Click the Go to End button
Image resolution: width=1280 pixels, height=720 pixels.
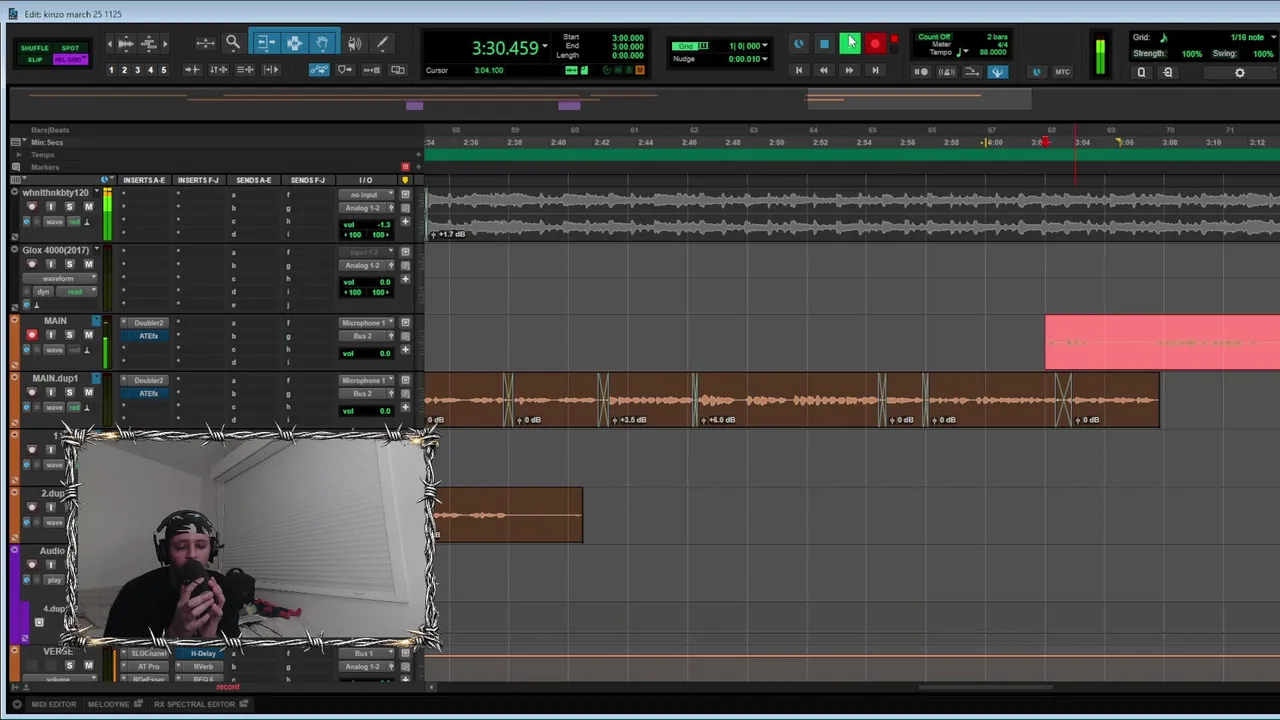point(875,71)
